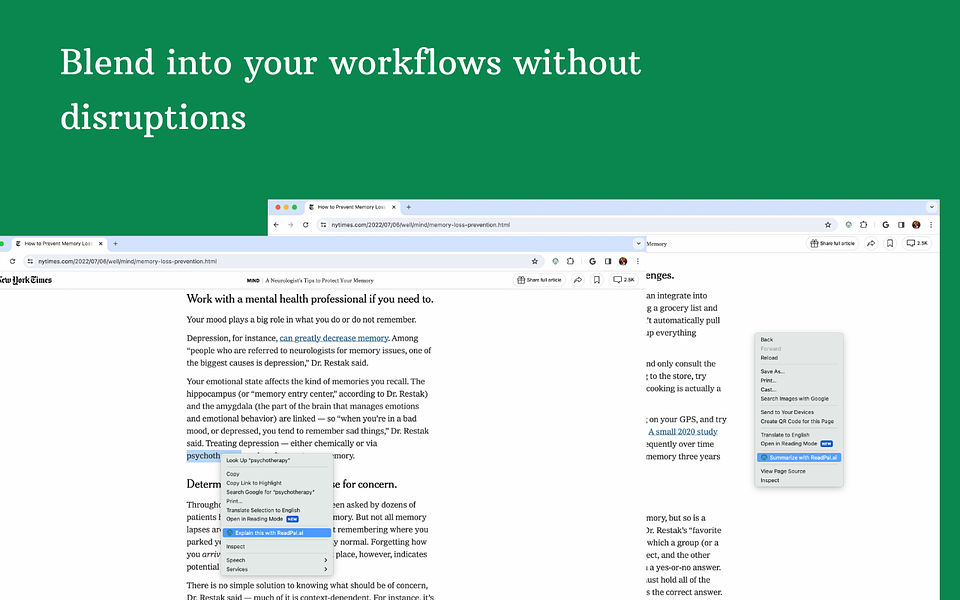Choose Search Images with Google
Viewport: 960px width, 600px height.
click(798, 399)
